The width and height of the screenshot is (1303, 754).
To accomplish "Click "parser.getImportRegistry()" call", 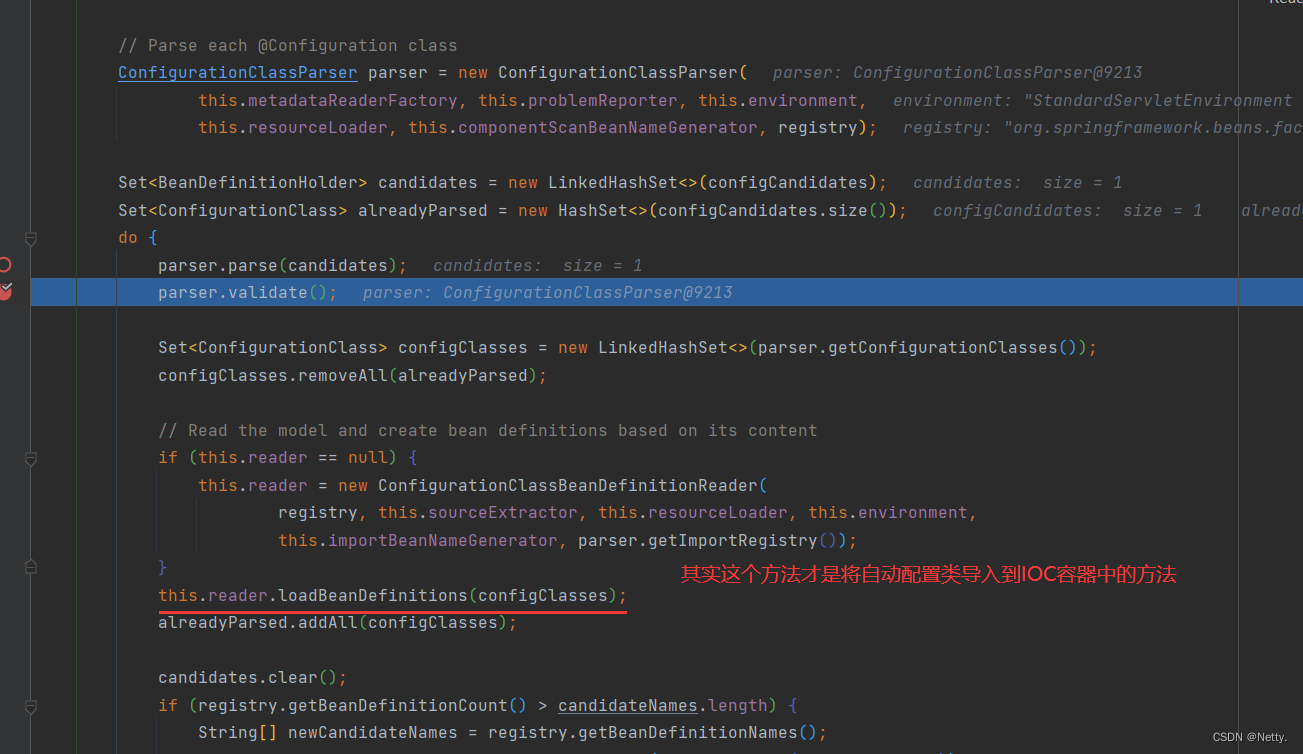I will 708,540.
